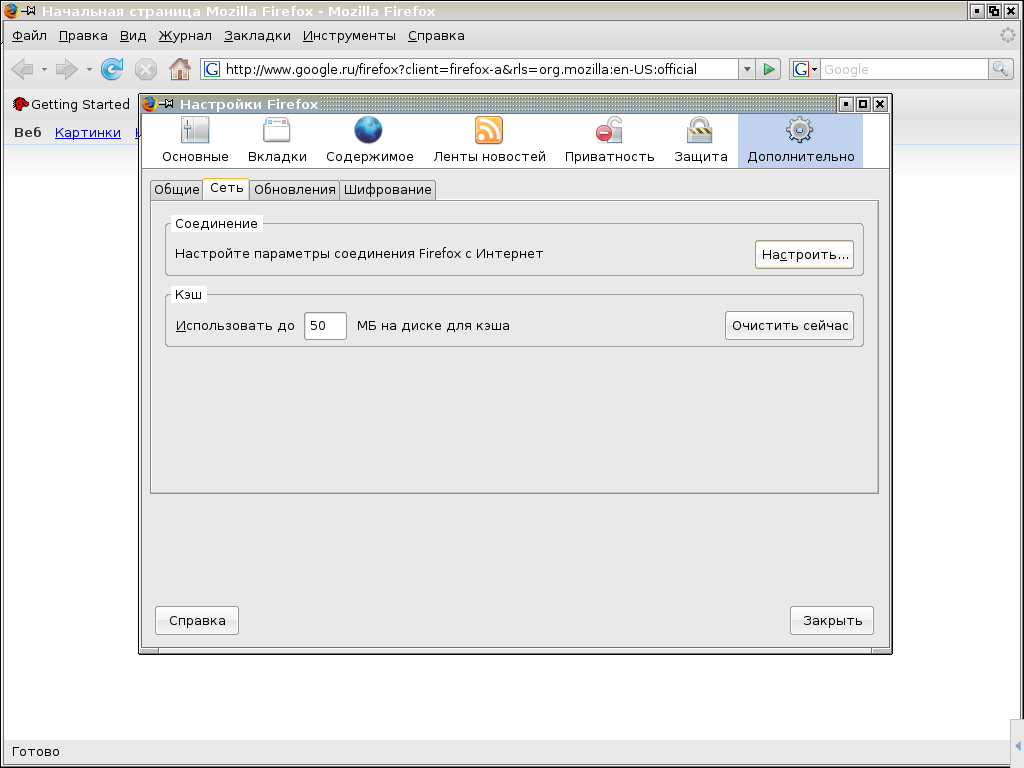This screenshot has height=768, width=1024.
Task: Open the Правка menu
Action: tap(83, 36)
